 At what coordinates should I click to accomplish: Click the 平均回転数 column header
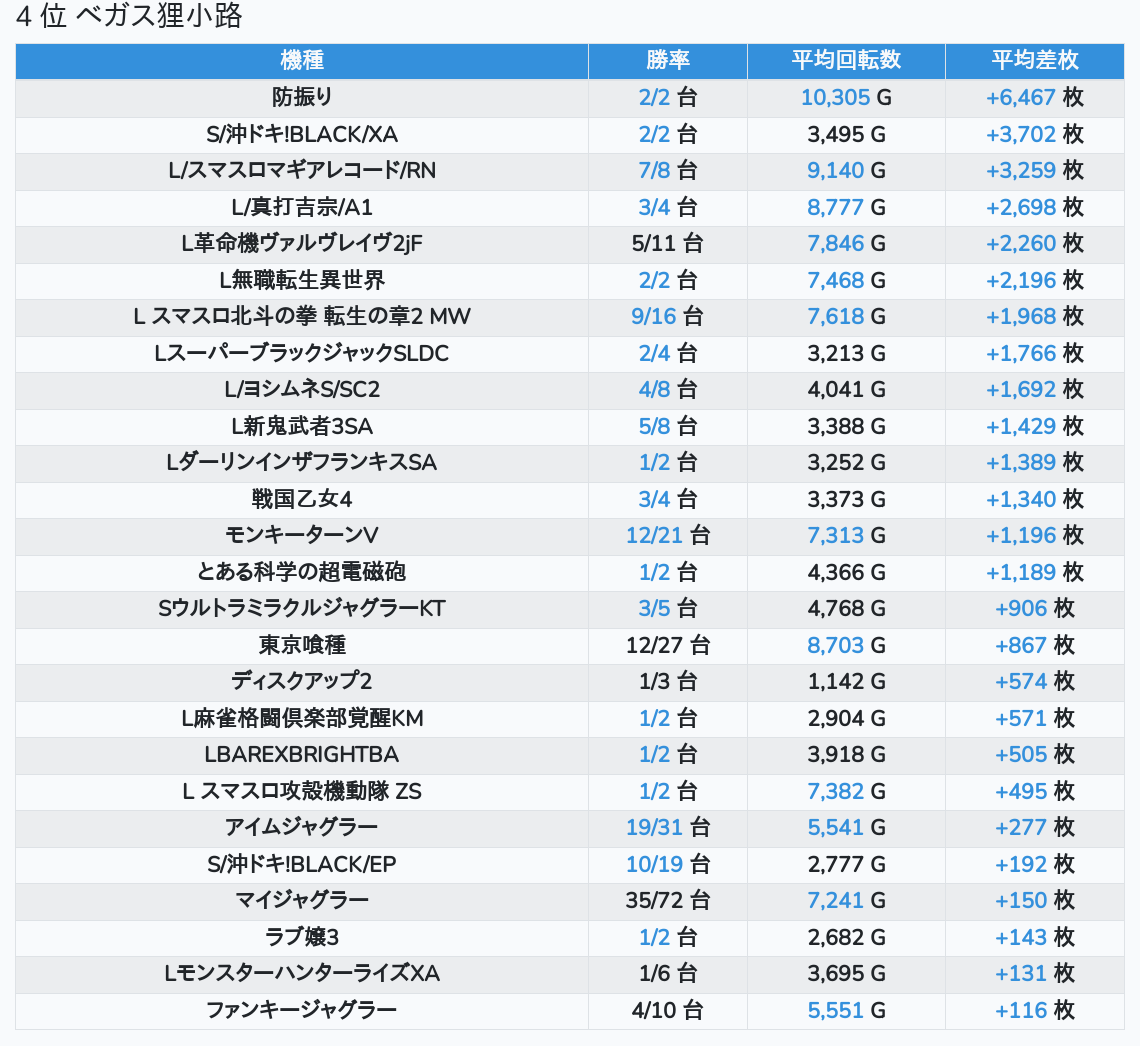pos(846,60)
